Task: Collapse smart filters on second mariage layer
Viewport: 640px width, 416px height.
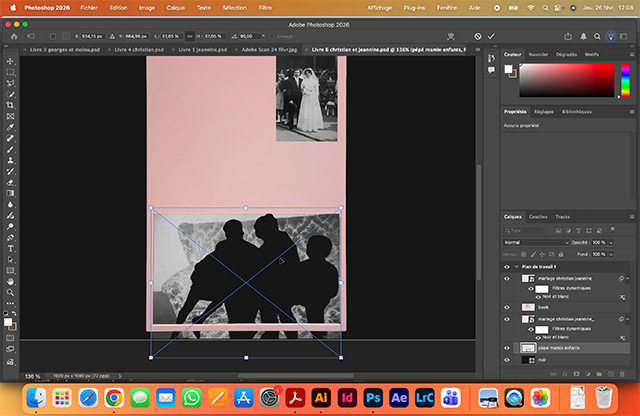Action: [628, 319]
